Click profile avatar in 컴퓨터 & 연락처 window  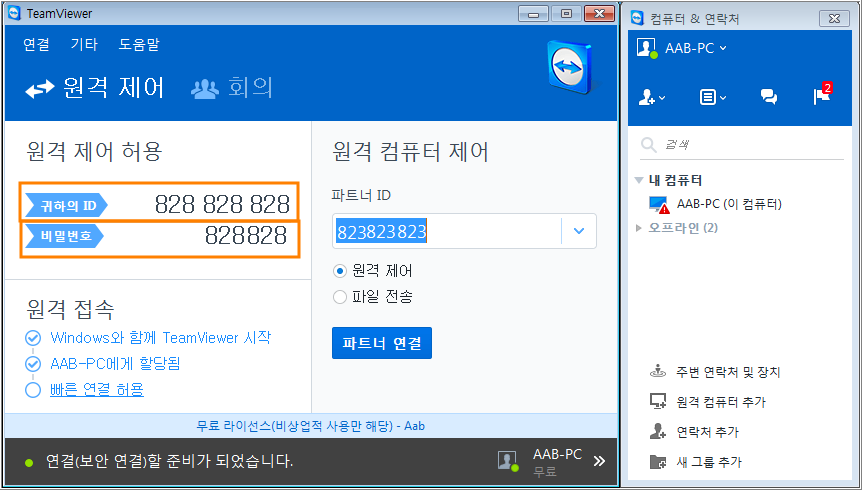(x=646, y=48)
